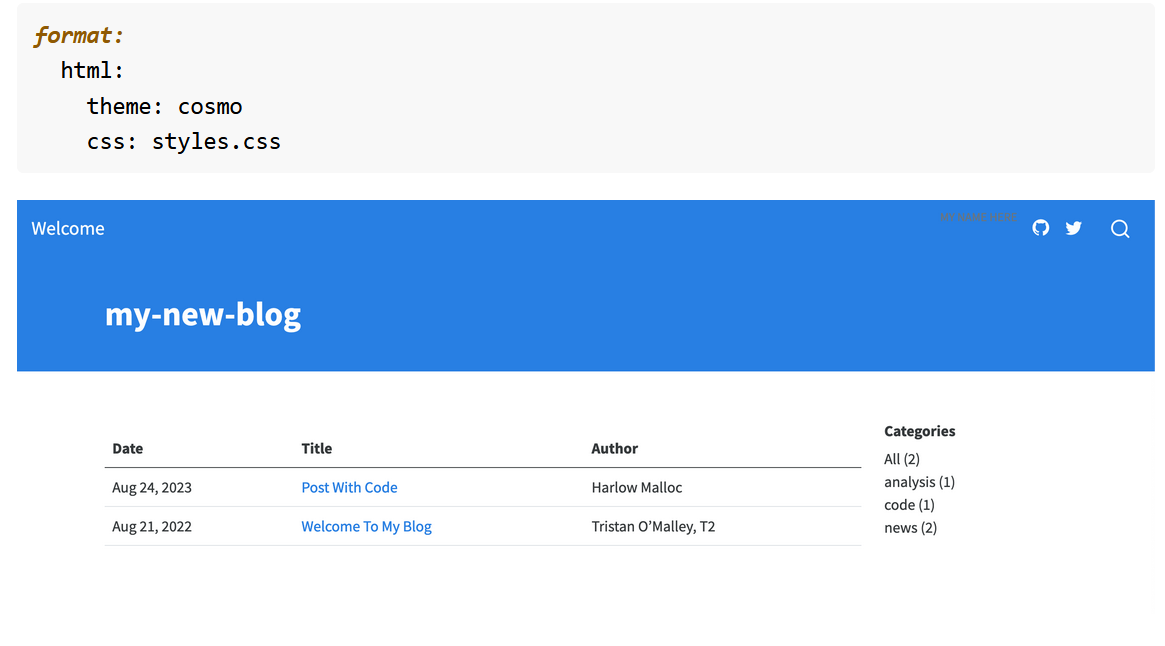Click the Aug 24, 2023 date cell

(152, 488)
